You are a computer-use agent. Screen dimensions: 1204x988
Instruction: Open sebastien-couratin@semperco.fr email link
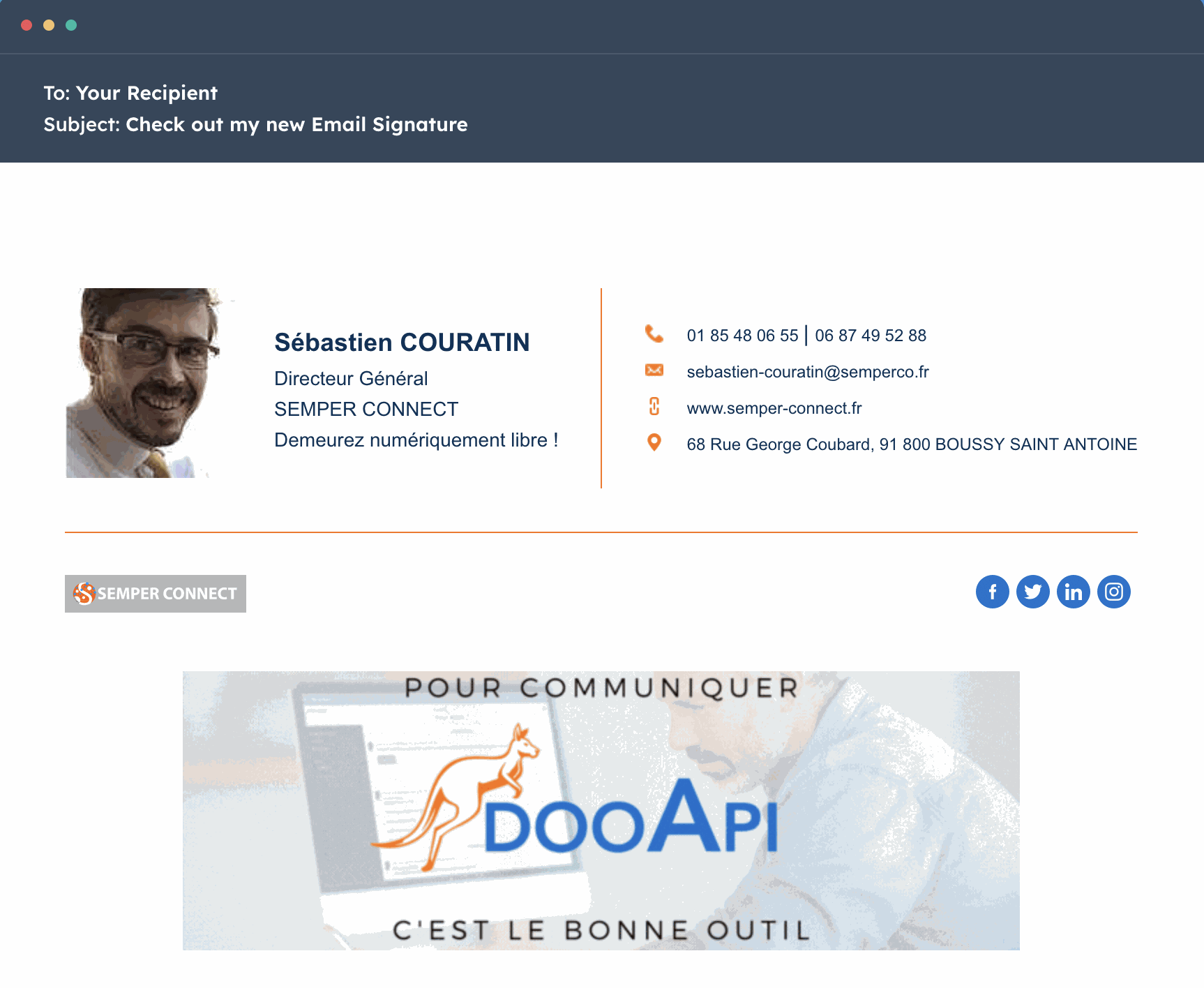pos(808,372)
